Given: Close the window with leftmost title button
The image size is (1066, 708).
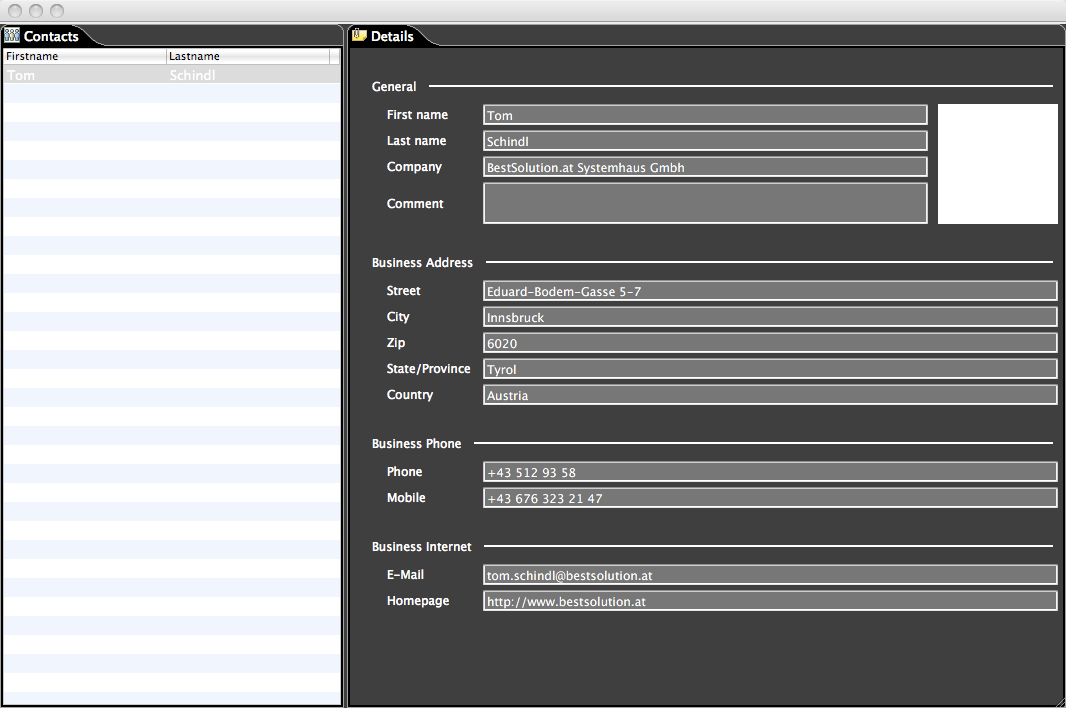Looking at the screenshot, I should pyautogui.click(x=15, y=10).
